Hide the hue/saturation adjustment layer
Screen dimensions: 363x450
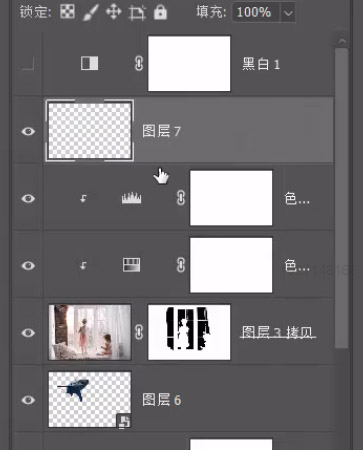[28, 266]
